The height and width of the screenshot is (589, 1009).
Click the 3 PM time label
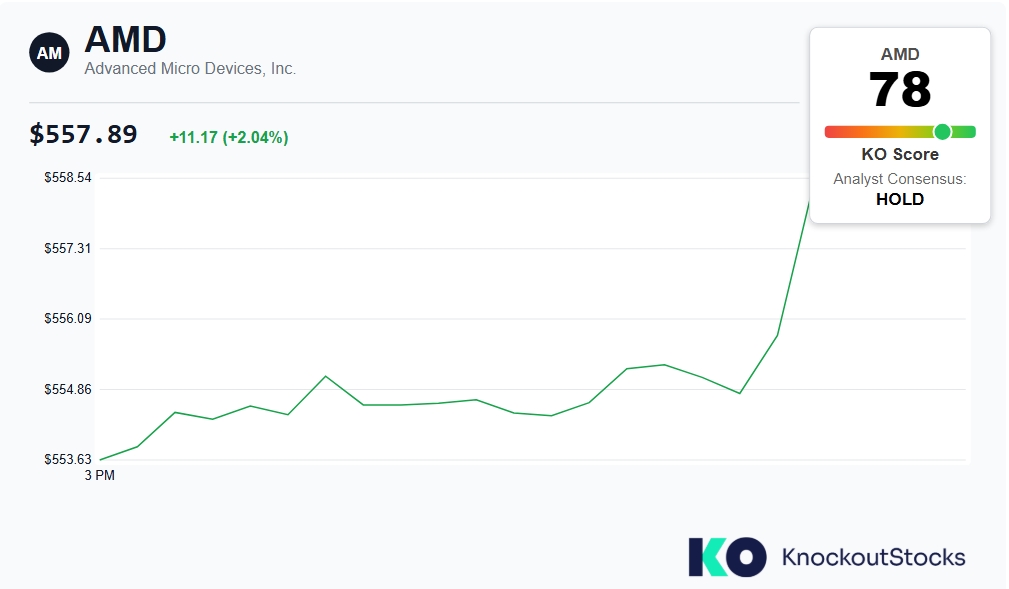(x=100, y=476)
